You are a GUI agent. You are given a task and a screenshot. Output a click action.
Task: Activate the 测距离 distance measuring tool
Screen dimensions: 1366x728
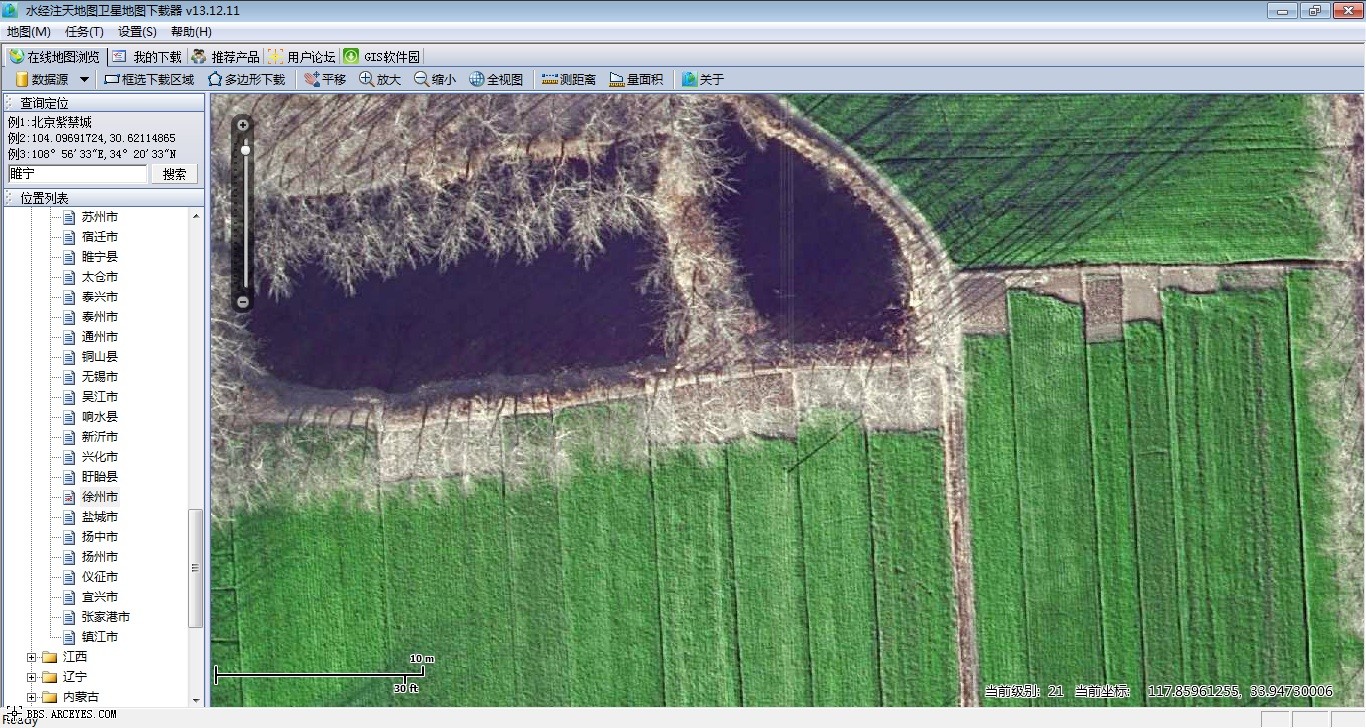pos(568,79)
